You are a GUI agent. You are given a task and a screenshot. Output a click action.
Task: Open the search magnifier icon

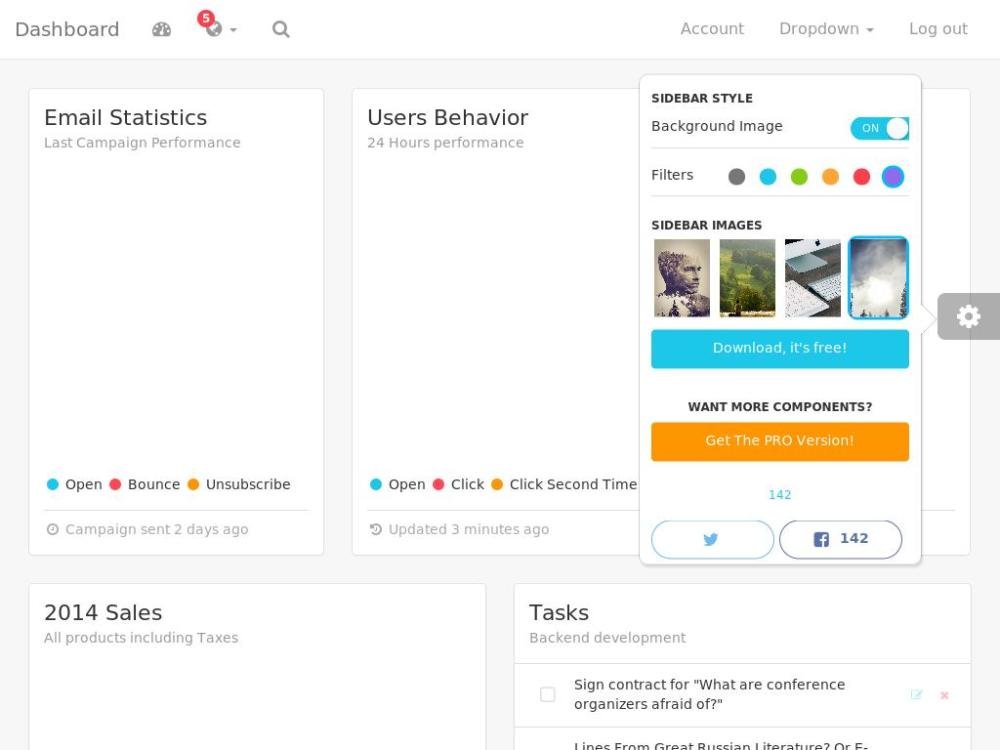(281, 29)
